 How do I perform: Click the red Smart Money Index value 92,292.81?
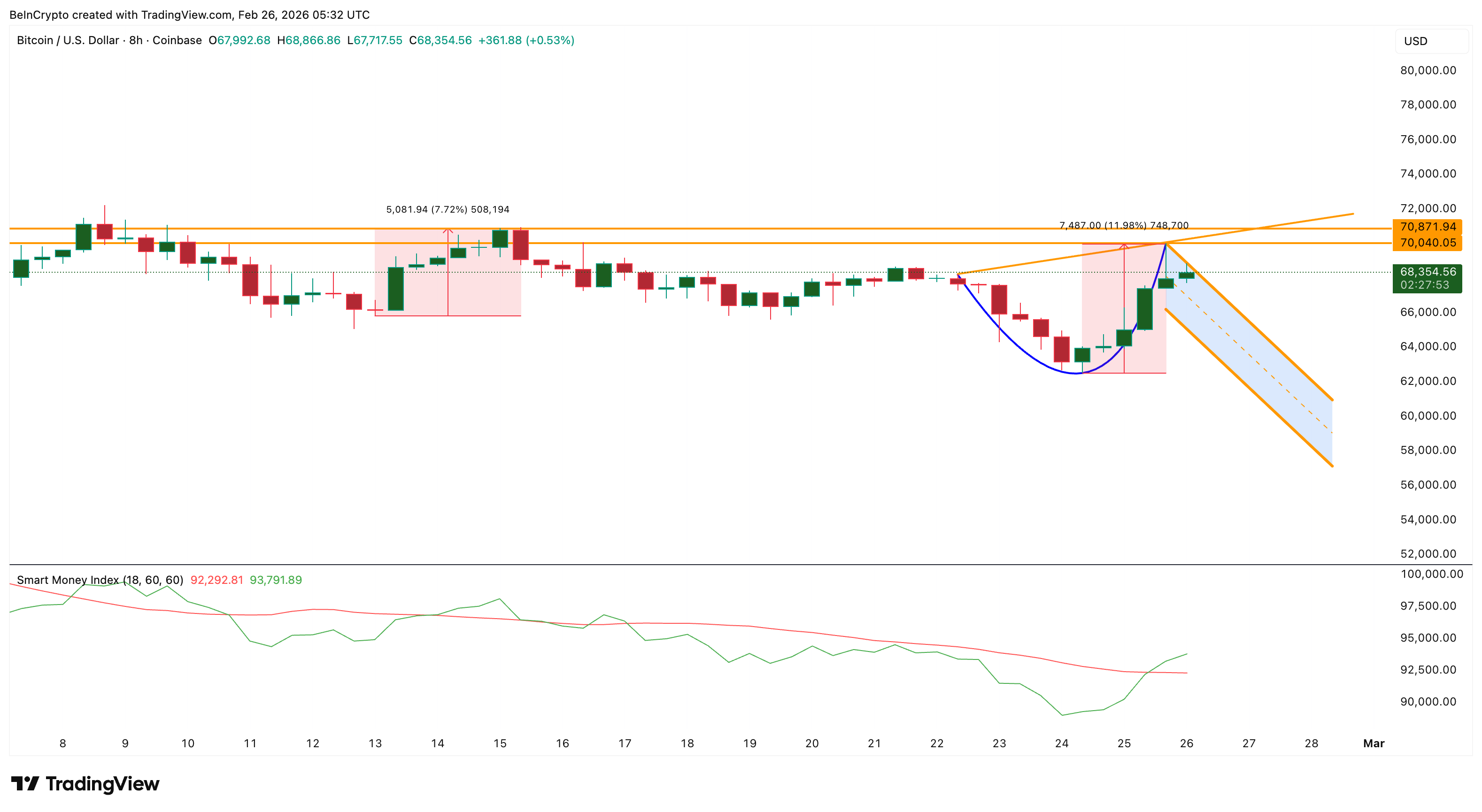pyautogui.click(x=217, y=580)
